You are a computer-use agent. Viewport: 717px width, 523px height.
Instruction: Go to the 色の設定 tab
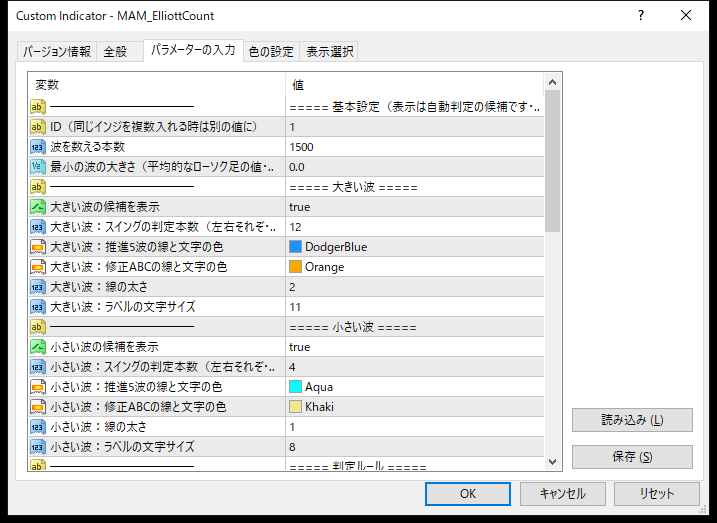(271, 51)
